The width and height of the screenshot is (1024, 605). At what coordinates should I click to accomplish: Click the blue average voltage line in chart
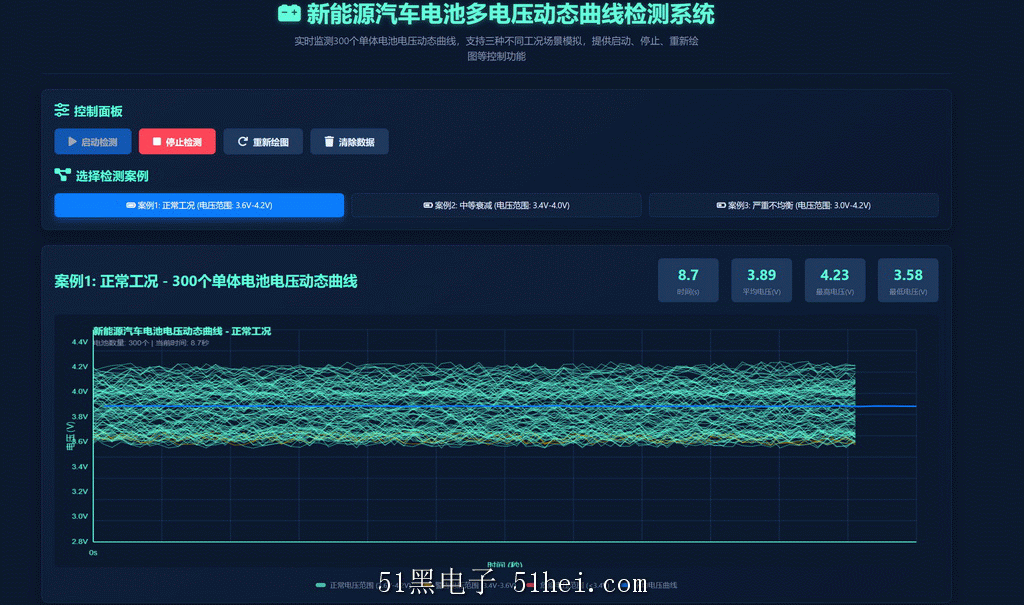885,406
